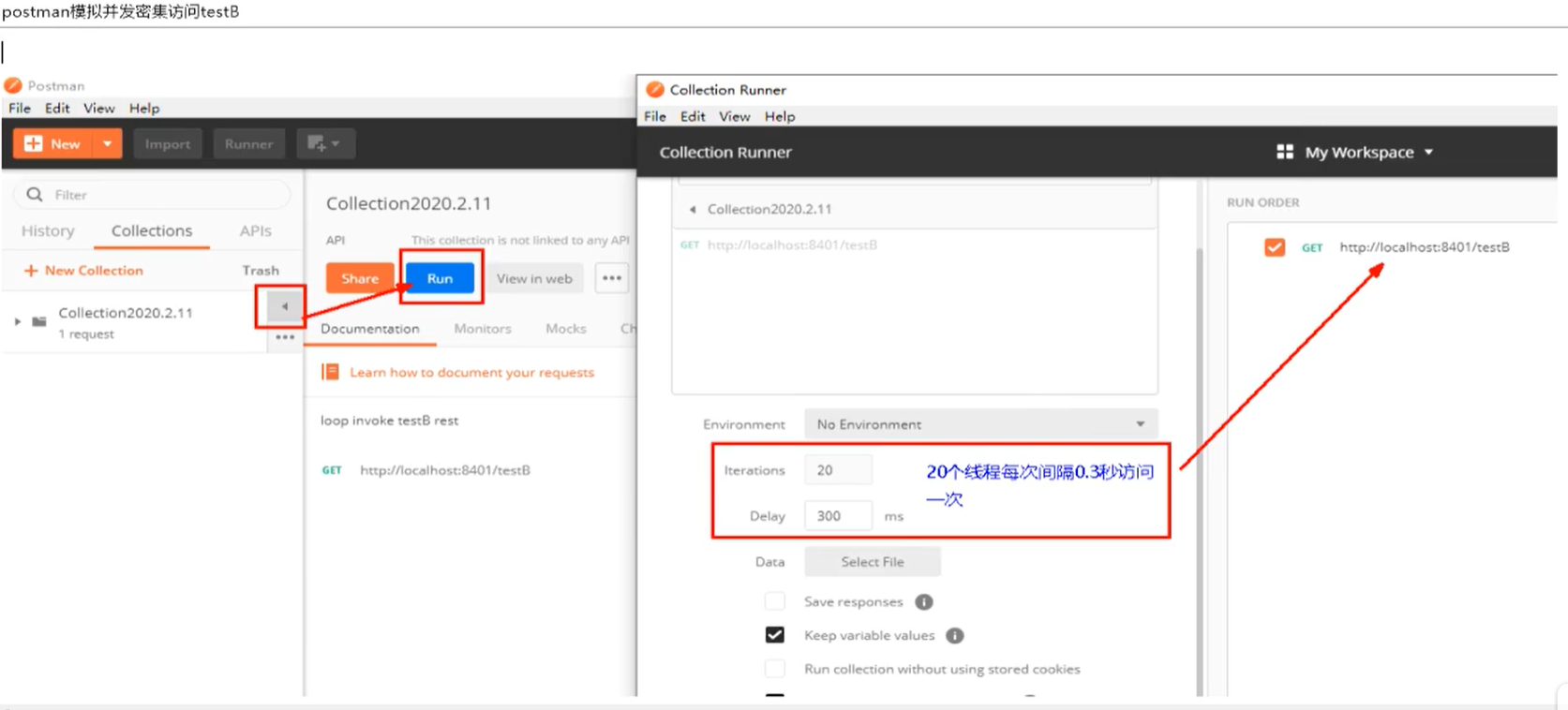The height and width of the screenshot is (710, 1568).
Task: Click the document icon beside Learn how to document
Action: [x=330, y=372]
